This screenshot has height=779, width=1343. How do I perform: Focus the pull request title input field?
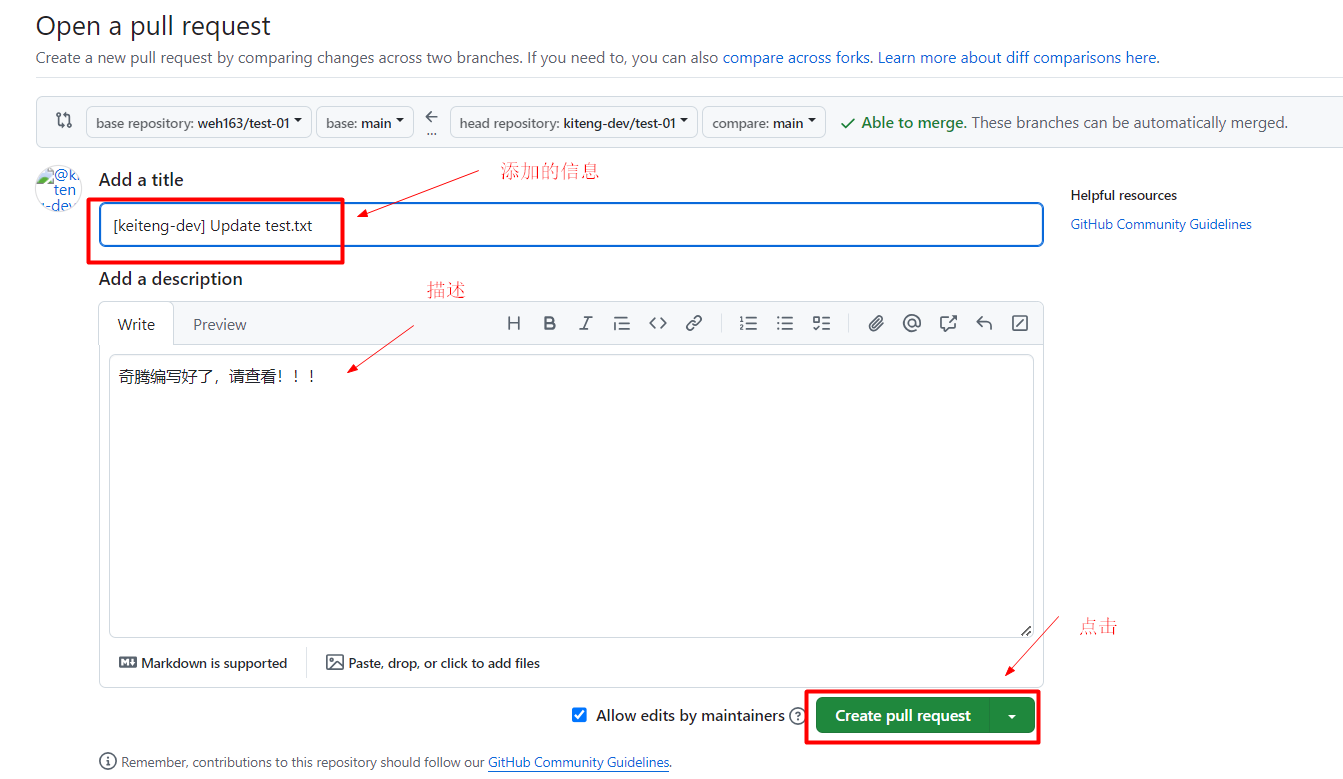(x=571, y=225)
